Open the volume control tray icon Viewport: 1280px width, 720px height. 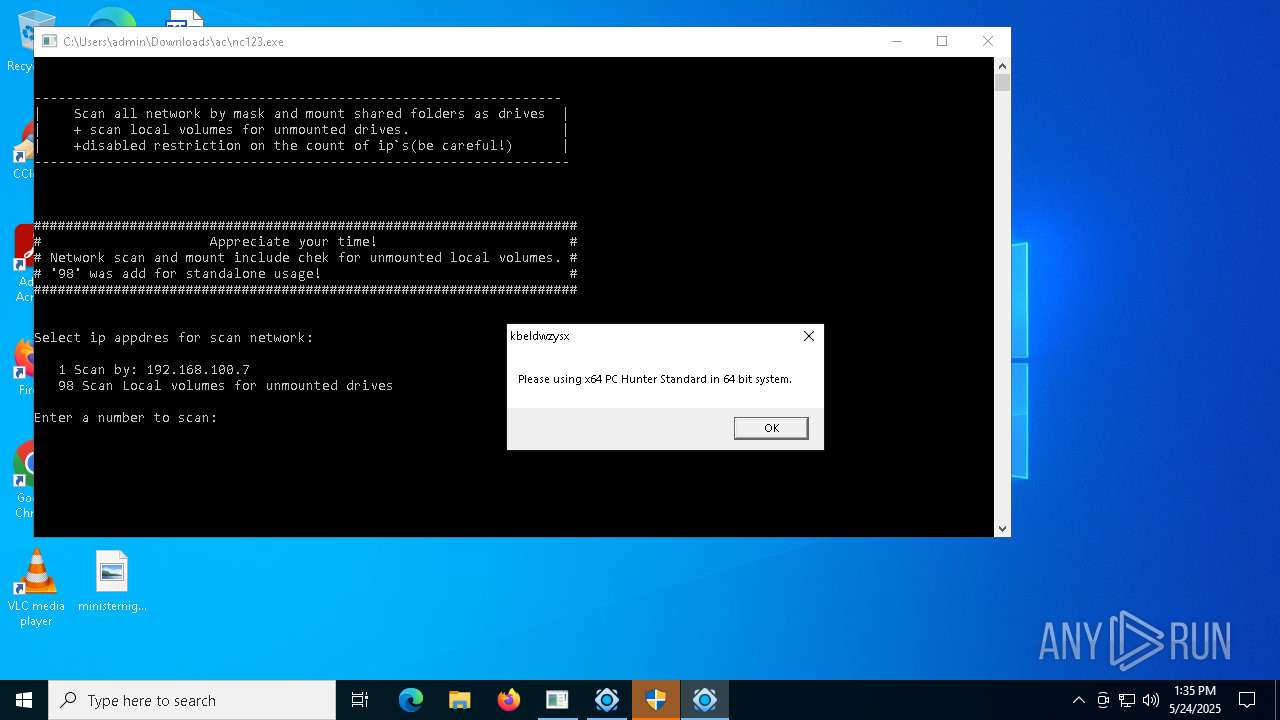click(1151, 700)
